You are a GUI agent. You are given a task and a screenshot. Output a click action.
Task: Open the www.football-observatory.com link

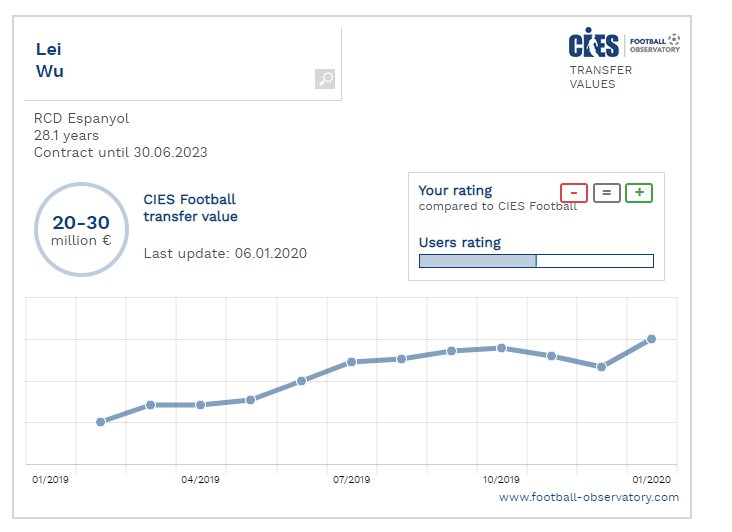coord(588,497)
